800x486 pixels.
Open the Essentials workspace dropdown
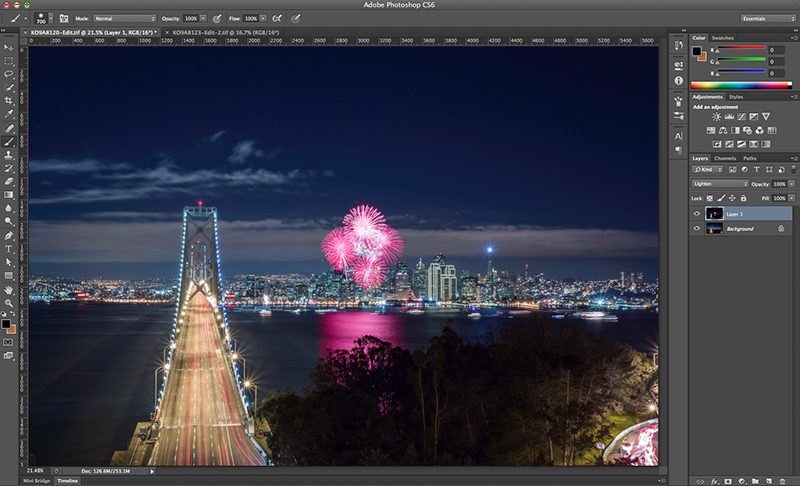click(x=767, y=18)
